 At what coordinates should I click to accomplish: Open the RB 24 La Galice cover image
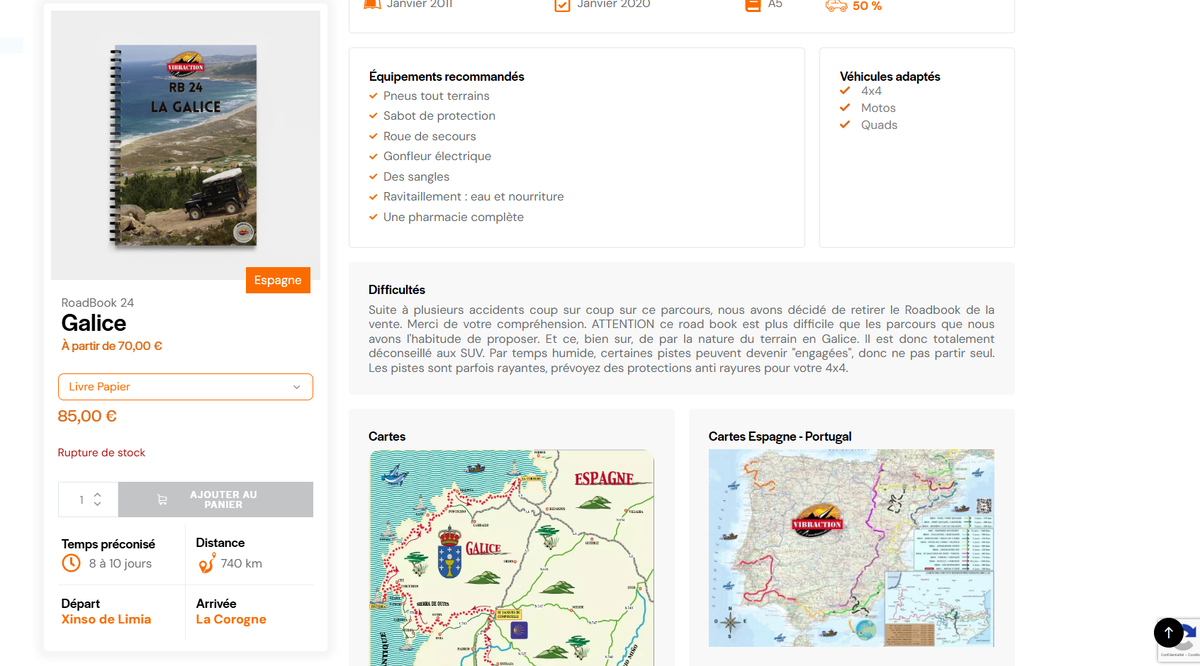tap(185, 145)
